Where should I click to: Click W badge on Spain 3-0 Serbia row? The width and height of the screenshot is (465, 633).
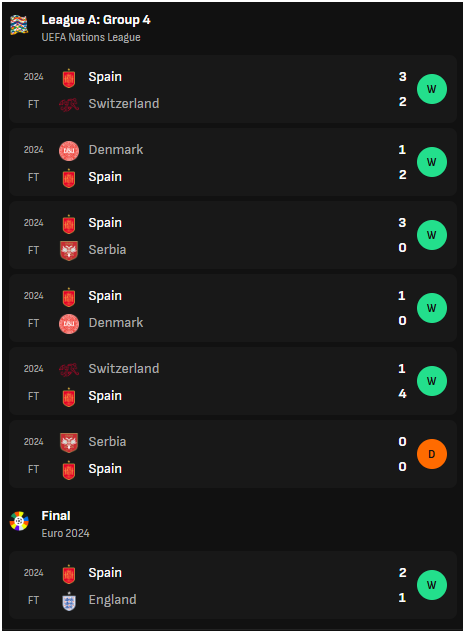pos(431,235)
